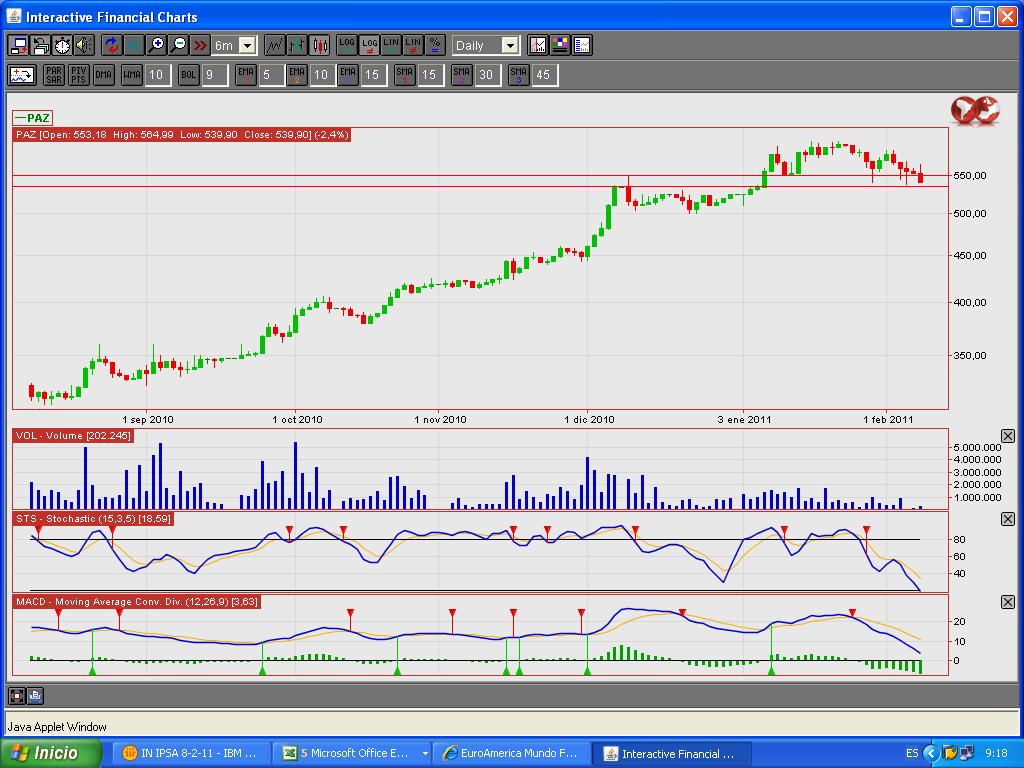Open the 6m time range dropdown
This screenshot has width=1024, height=768.
point(247,46)
